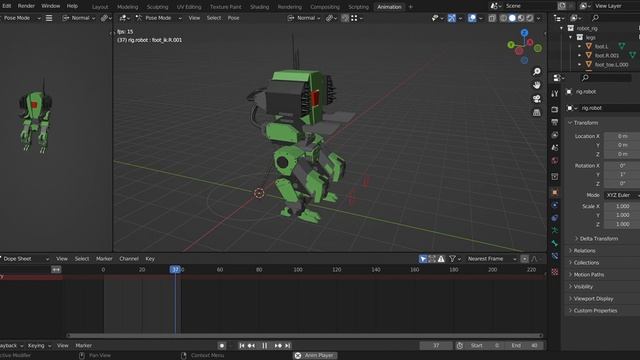Toggle camera view icon in viewport
The image size is (640, 360).
[x=537, y=99]
